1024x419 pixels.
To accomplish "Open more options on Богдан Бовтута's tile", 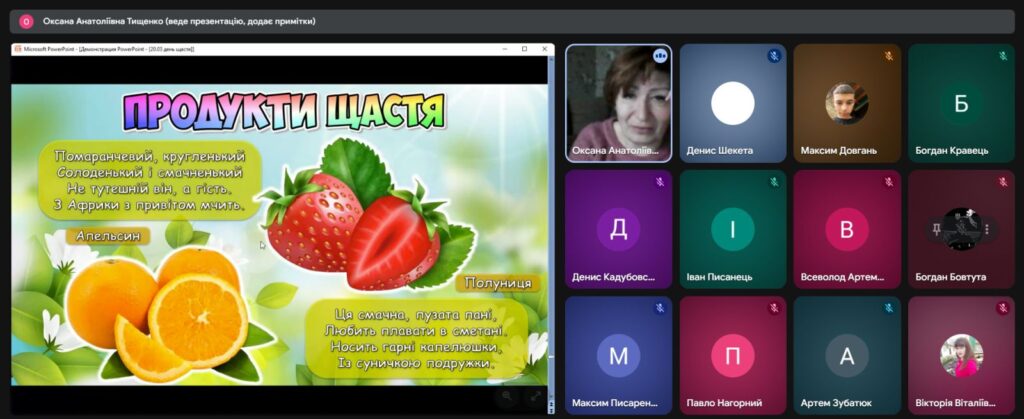I will pyautogui.click(x=987, y=228).
